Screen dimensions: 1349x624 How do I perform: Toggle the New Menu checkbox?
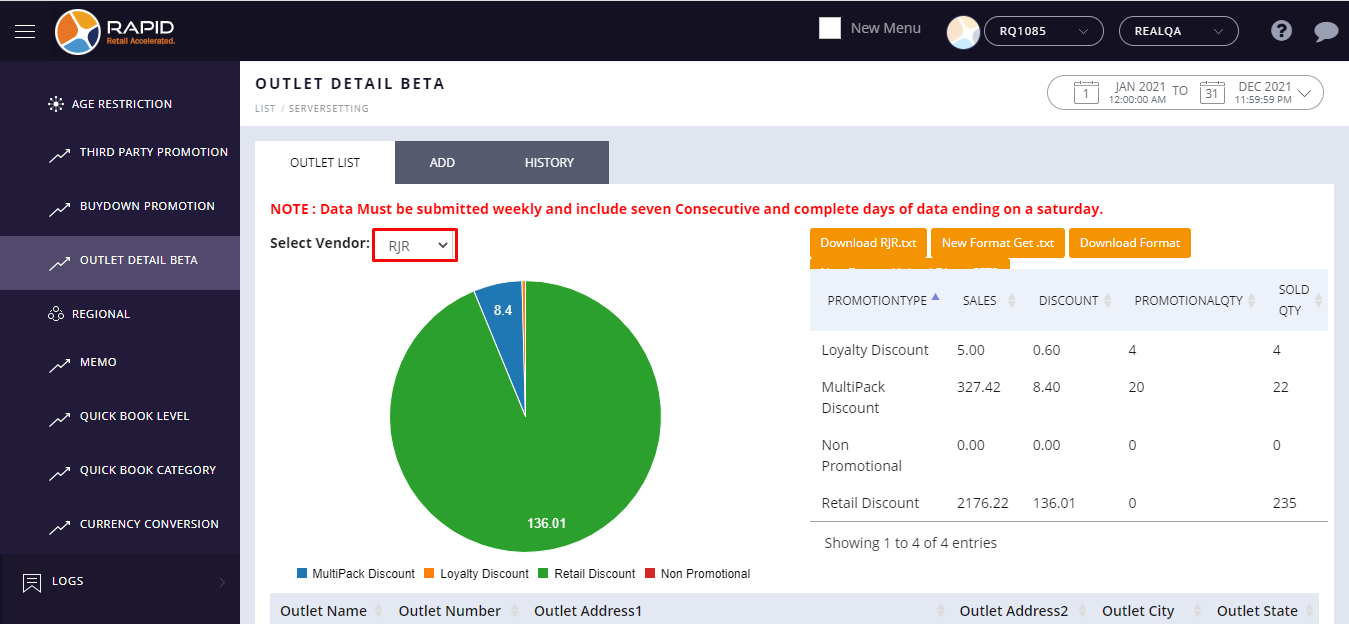[829, 28]
